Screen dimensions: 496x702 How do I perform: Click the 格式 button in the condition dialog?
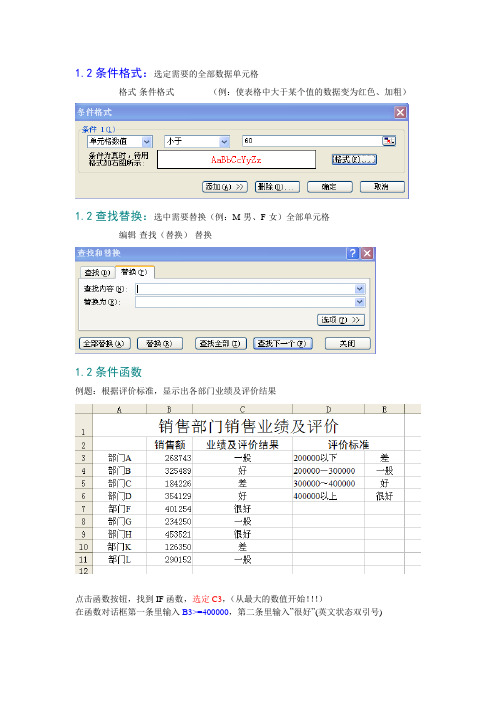[x=354, y=159]
